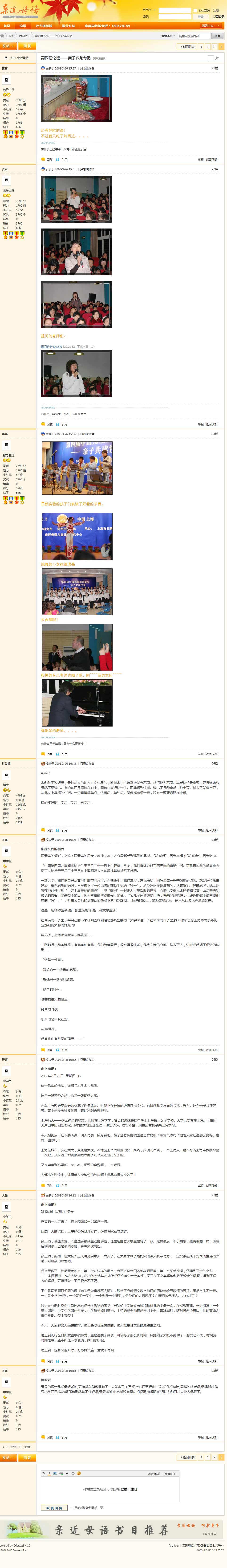Open avatar of floor 21 poster
This screenshot has width=227, height=1568.
(x=6, y=80)
